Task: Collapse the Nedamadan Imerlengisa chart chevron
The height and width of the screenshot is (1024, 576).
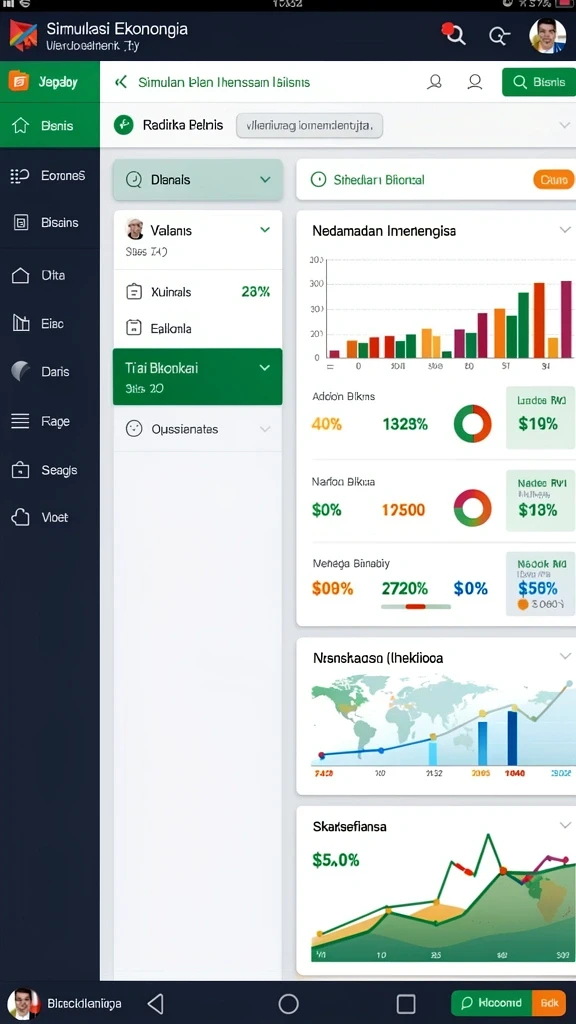Action: click(x=565, y=230)
